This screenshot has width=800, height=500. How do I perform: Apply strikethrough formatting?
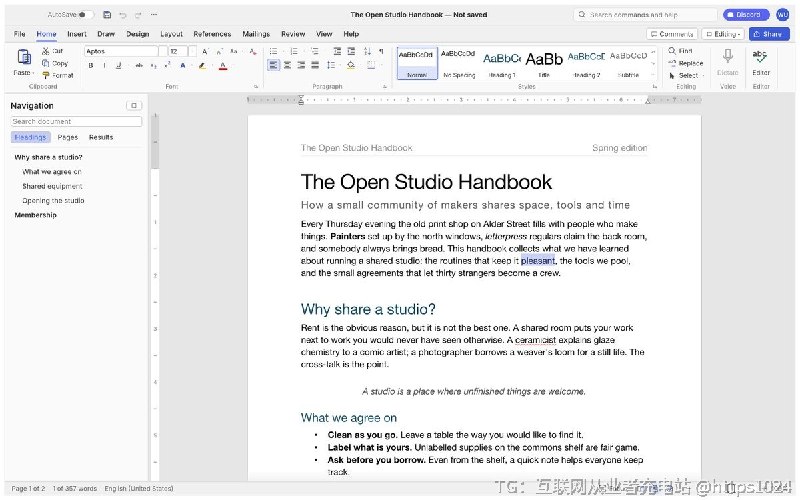point(139,66)
